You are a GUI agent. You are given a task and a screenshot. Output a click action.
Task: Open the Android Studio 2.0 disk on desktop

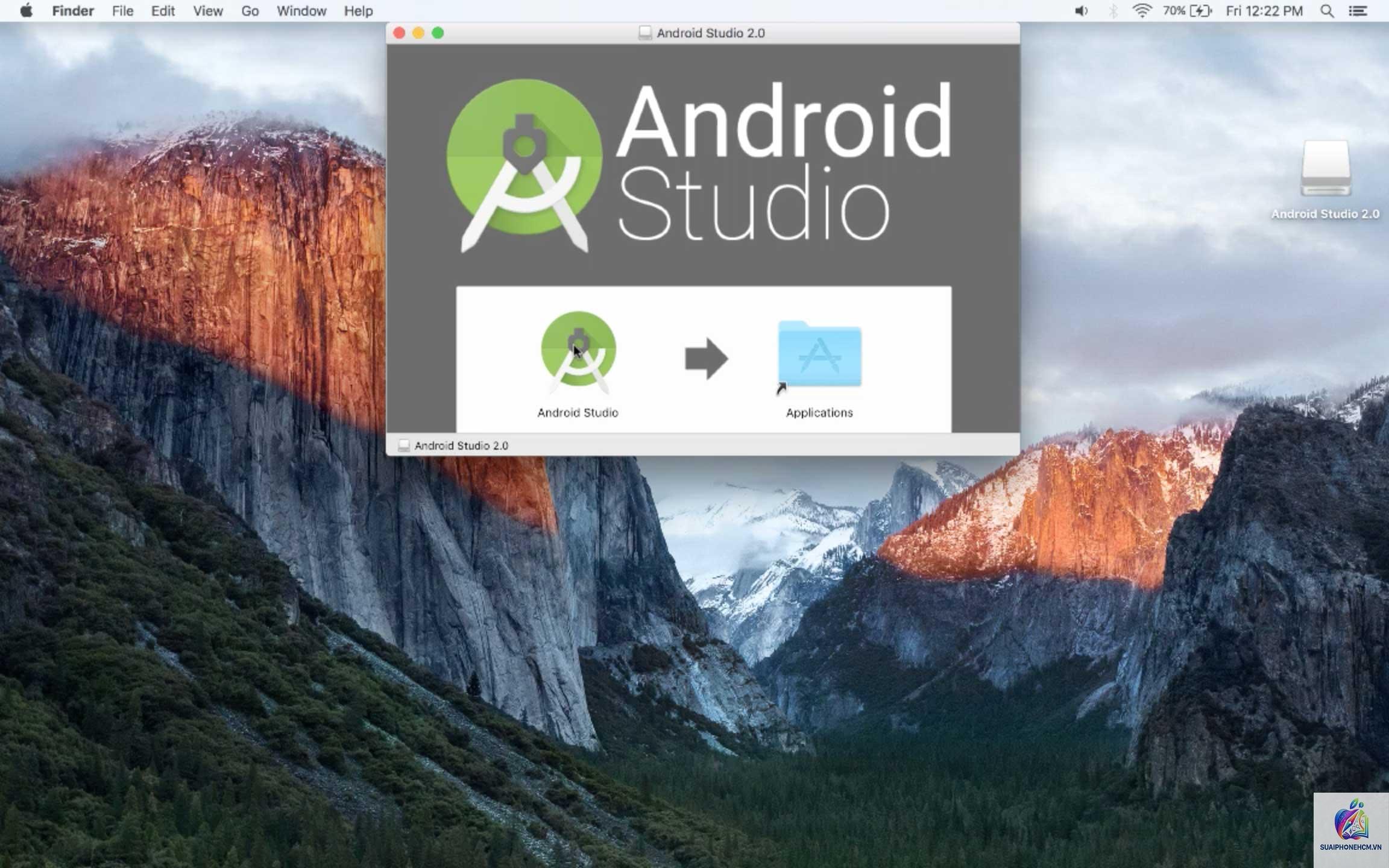[x=1325, y=169]
